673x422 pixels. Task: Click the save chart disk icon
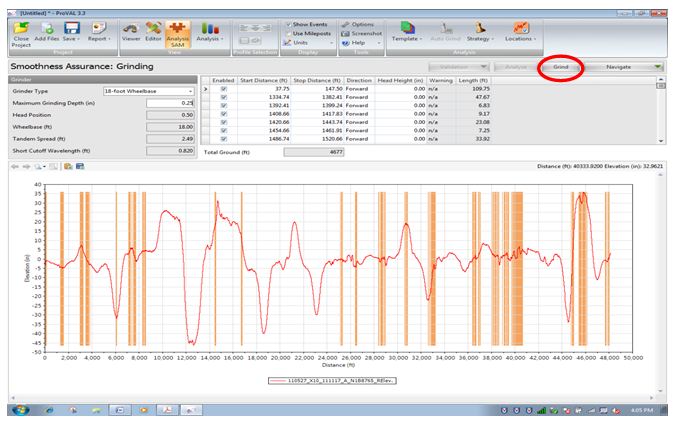coord(80,167)
